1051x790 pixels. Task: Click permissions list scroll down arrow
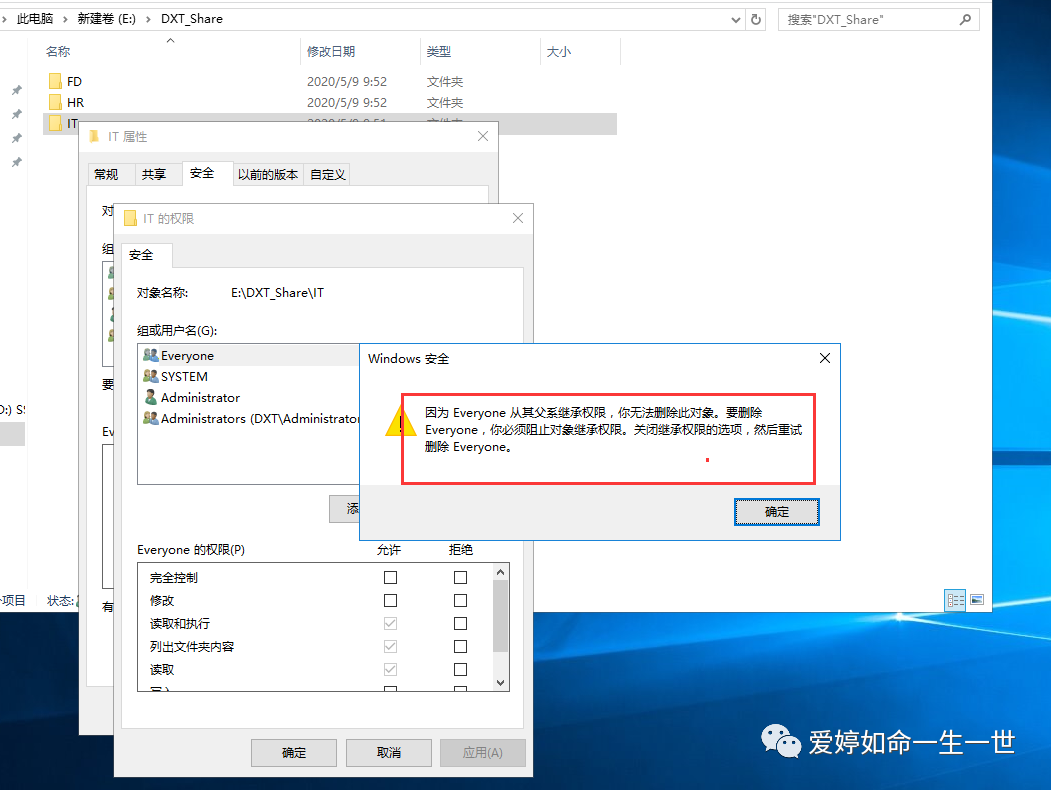[x=500, y=683]
